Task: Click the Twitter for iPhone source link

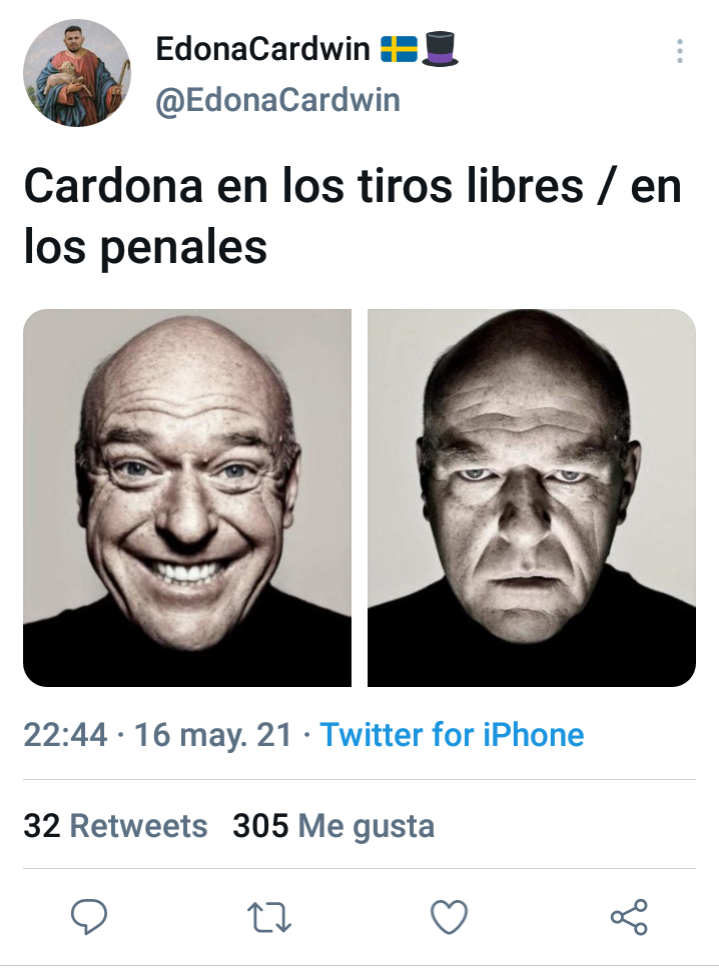Action: [452, 735]
